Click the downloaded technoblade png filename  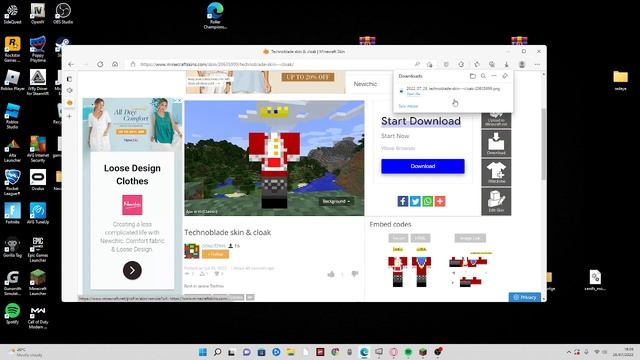453,88
